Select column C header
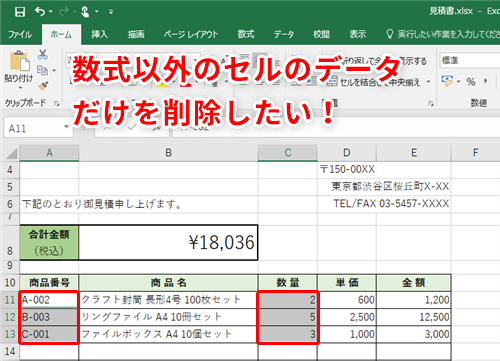Viewport: 500px width, 361px height. click(x=288, y=153)
